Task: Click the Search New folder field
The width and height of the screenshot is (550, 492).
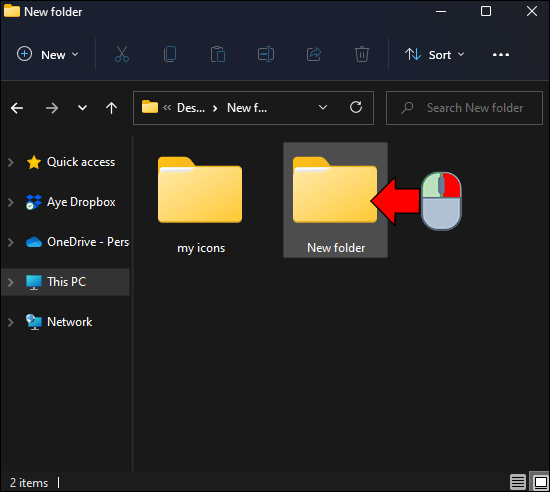Action: 464,108
